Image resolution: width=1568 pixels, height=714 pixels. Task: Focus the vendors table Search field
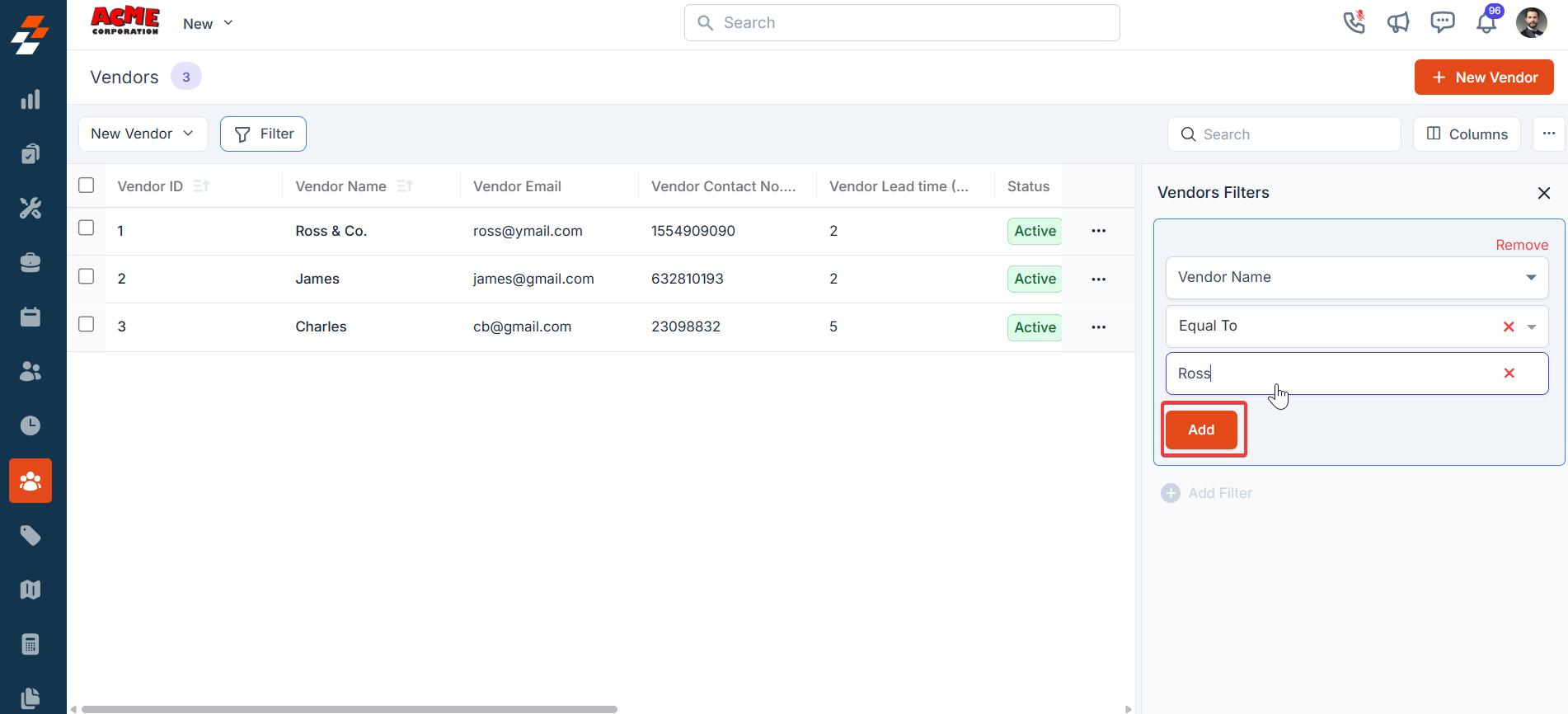[x=1284, y=134]
